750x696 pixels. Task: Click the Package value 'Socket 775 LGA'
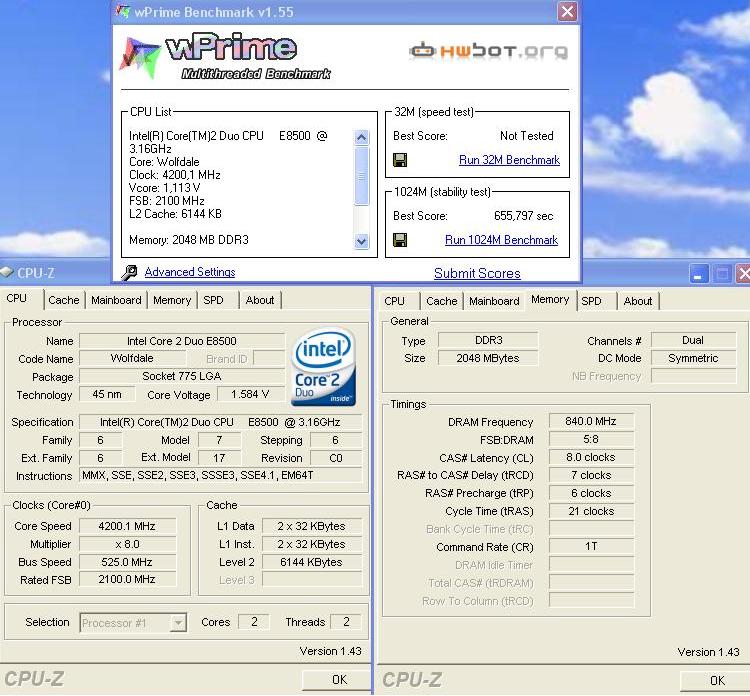click(182, 376)
